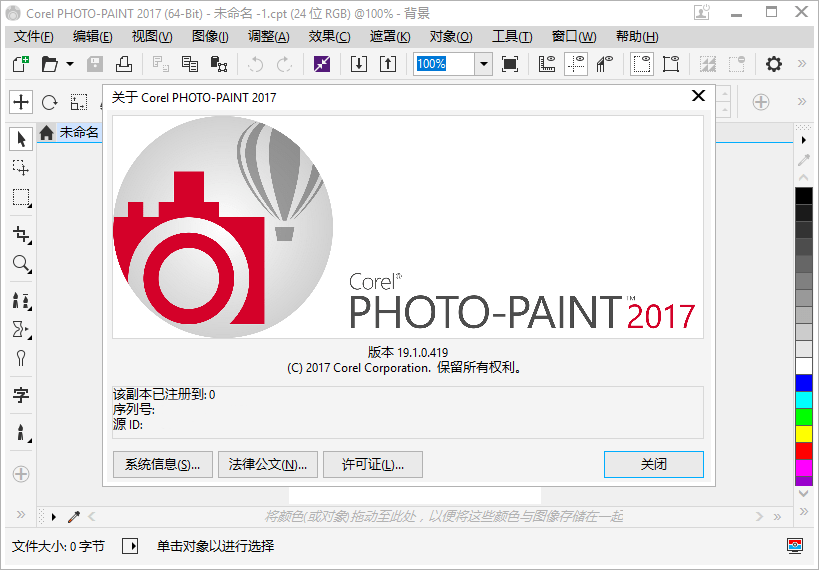The width and height of the screenshot is (819, 570).
Task: Select the Paint brush tool
Action: point(21,433)
